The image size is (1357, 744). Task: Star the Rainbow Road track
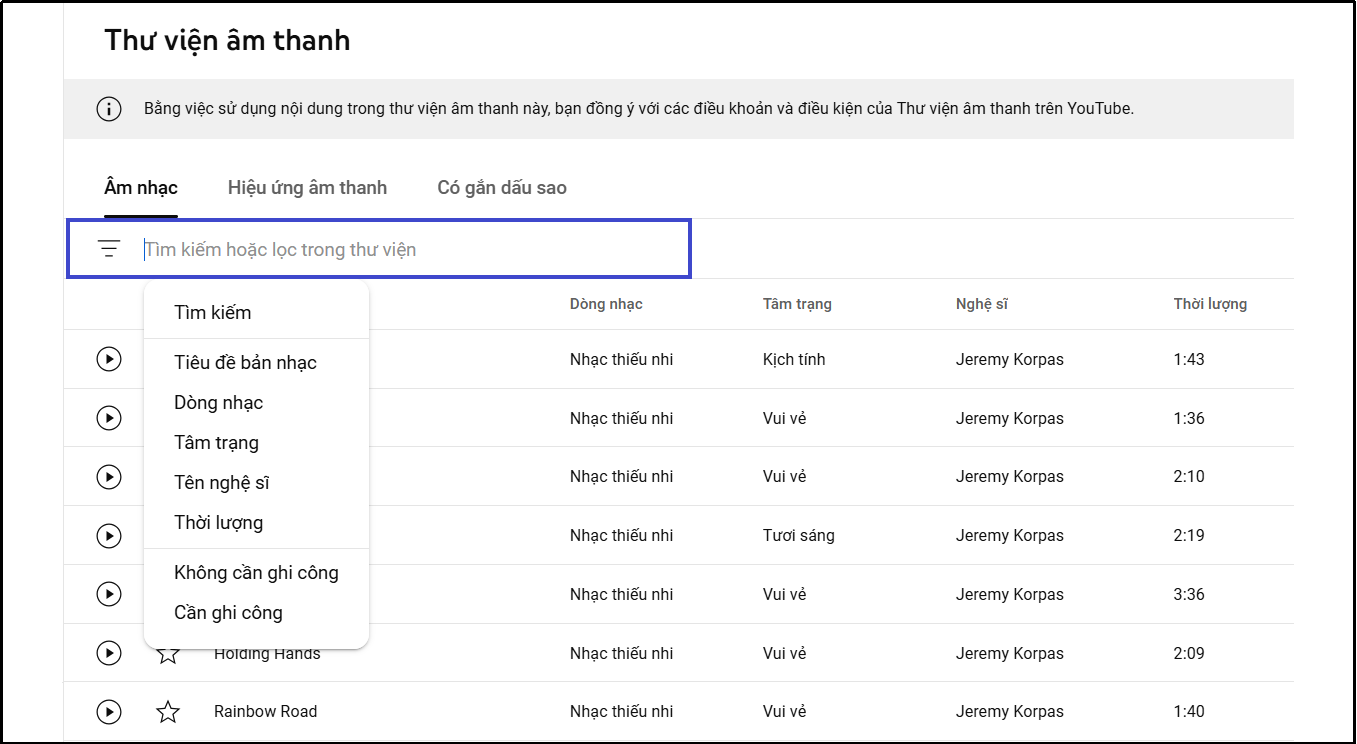(168, 712)
